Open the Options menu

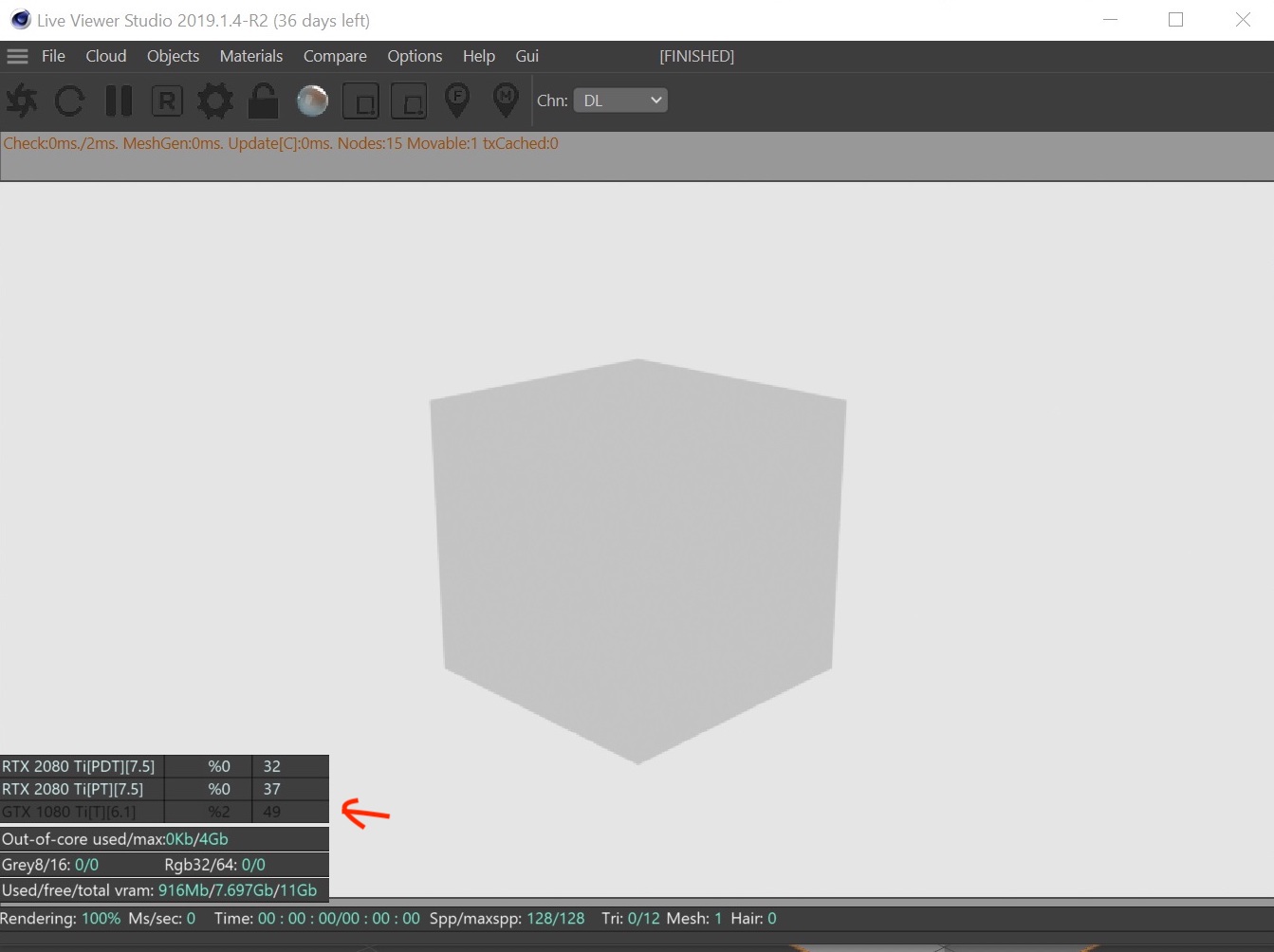coord(415,56)
